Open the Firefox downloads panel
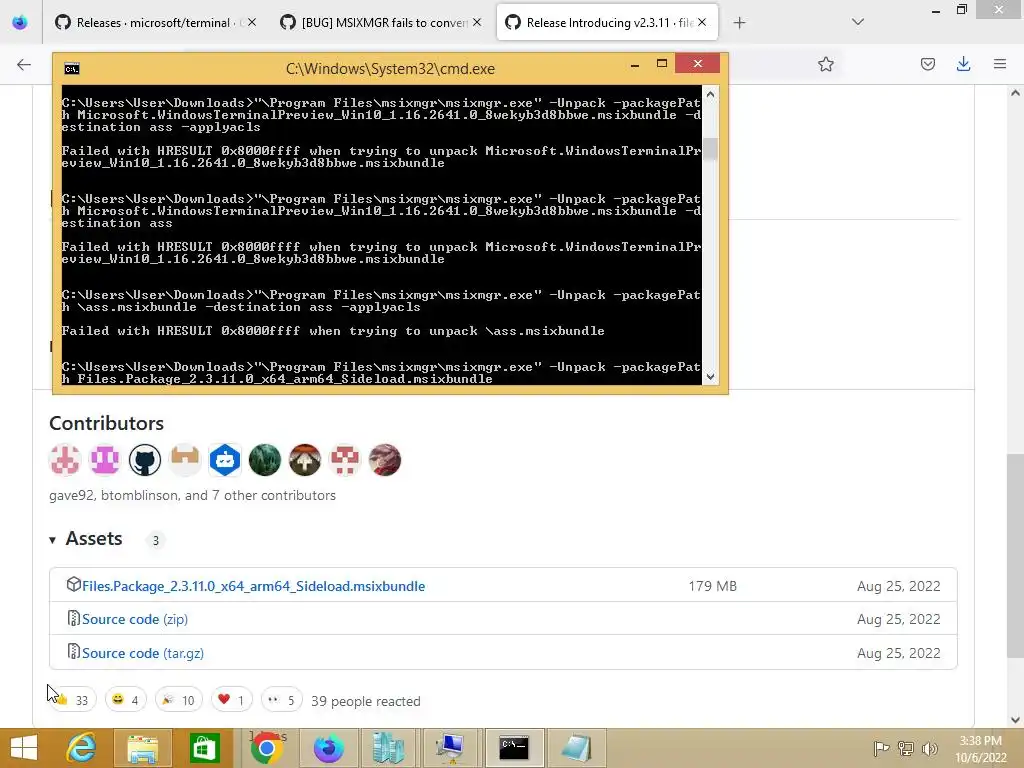 point(963,64)
